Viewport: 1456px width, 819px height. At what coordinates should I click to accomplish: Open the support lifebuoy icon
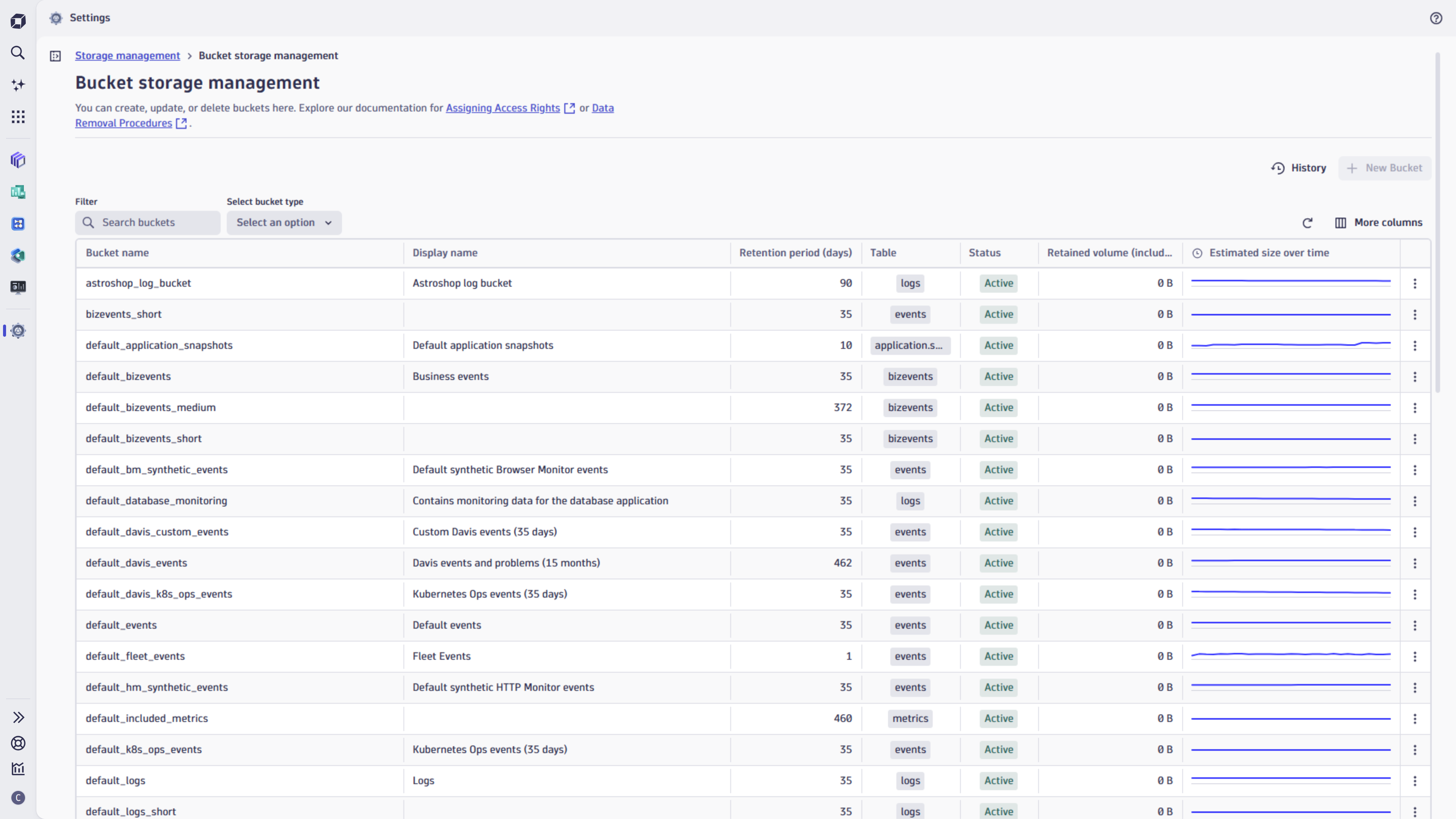click(x=18, y=743)
